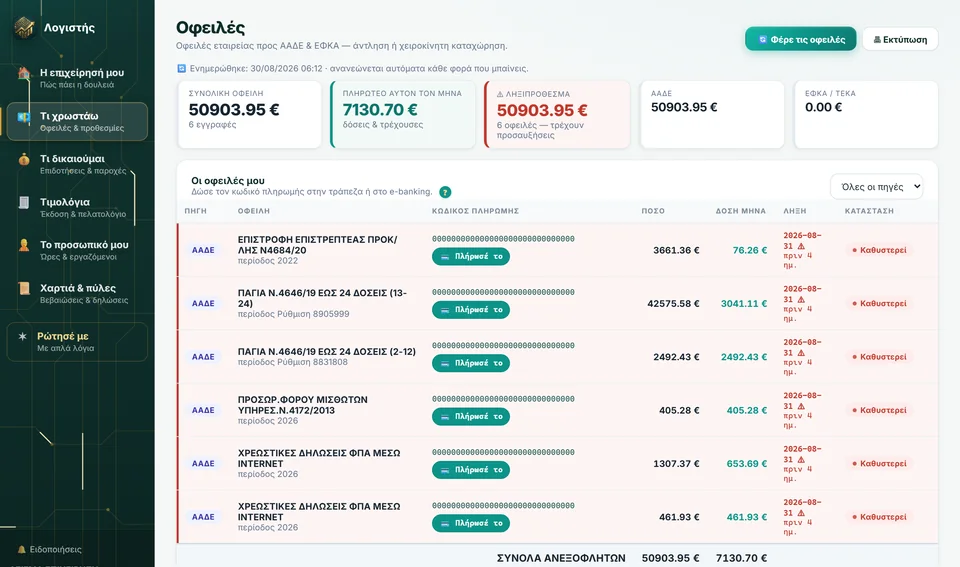Click the ΑΑΔΕ badge in the 42575.58 € row

[203, 303]
